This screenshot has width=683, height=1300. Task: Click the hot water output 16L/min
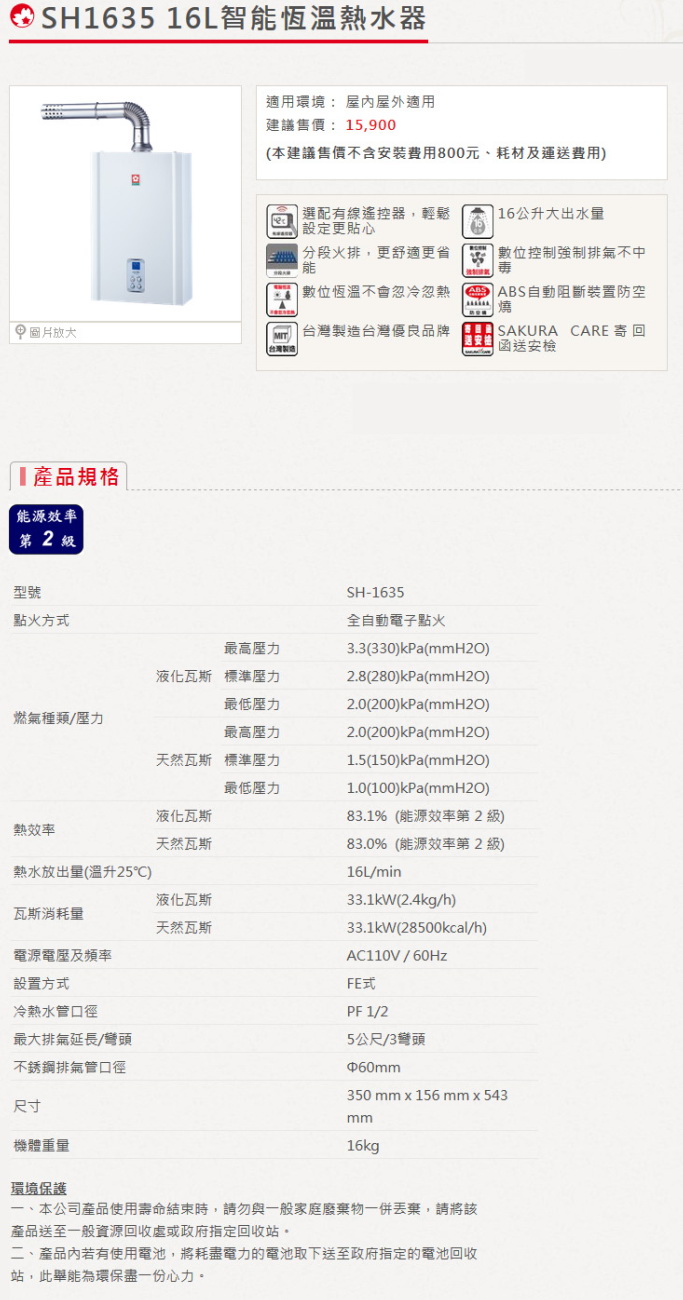click(374, 872)
